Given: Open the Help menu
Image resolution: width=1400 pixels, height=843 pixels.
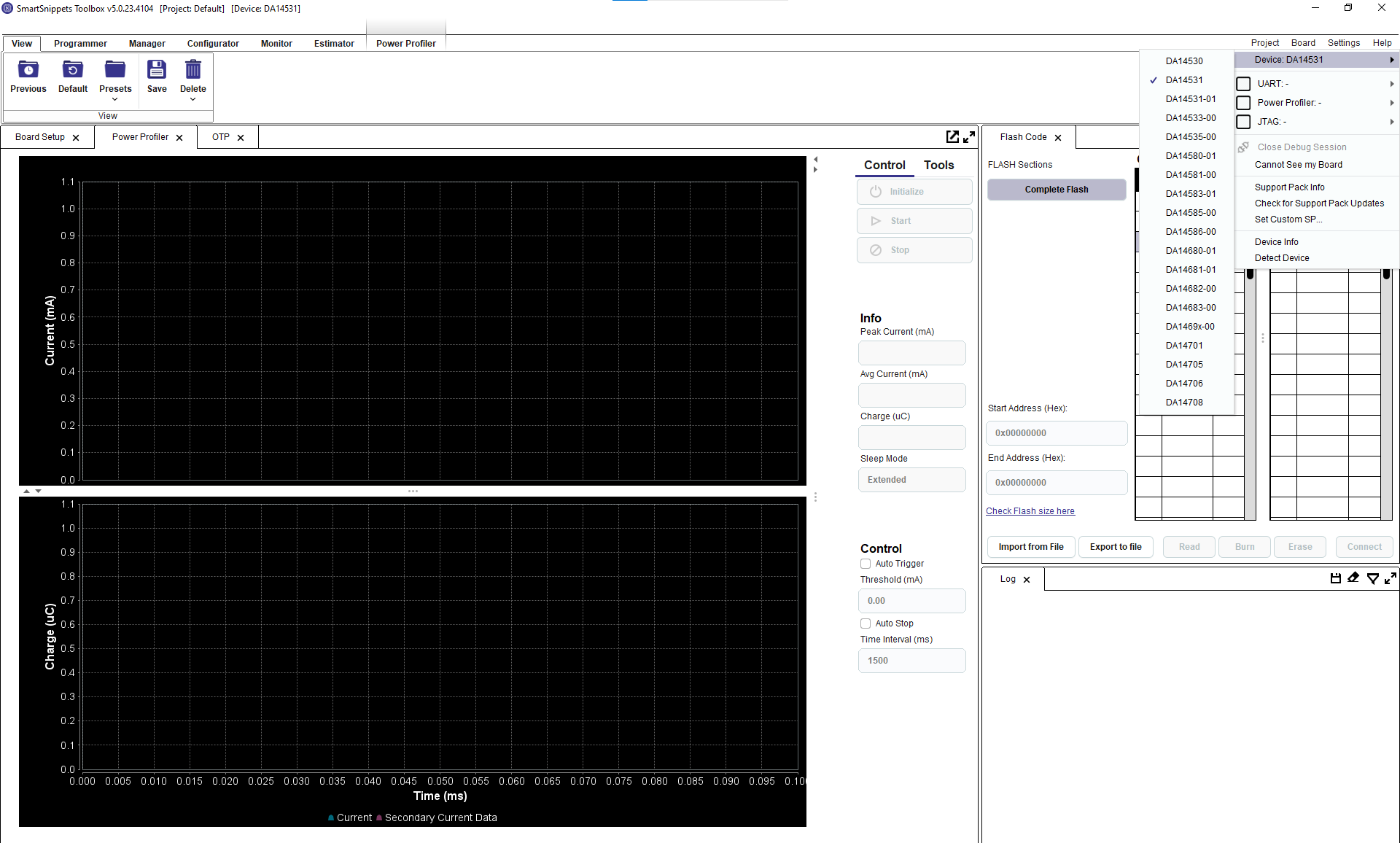Looking at the screenshot, I should [x=1382, y=43].
